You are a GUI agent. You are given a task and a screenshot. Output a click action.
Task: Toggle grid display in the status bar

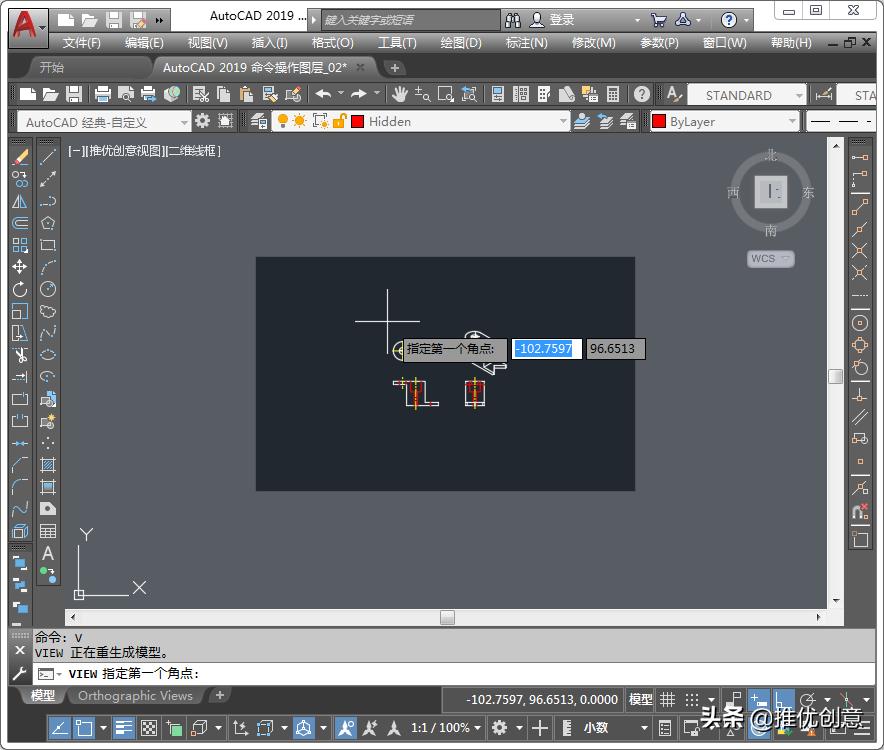coord(668,699)
